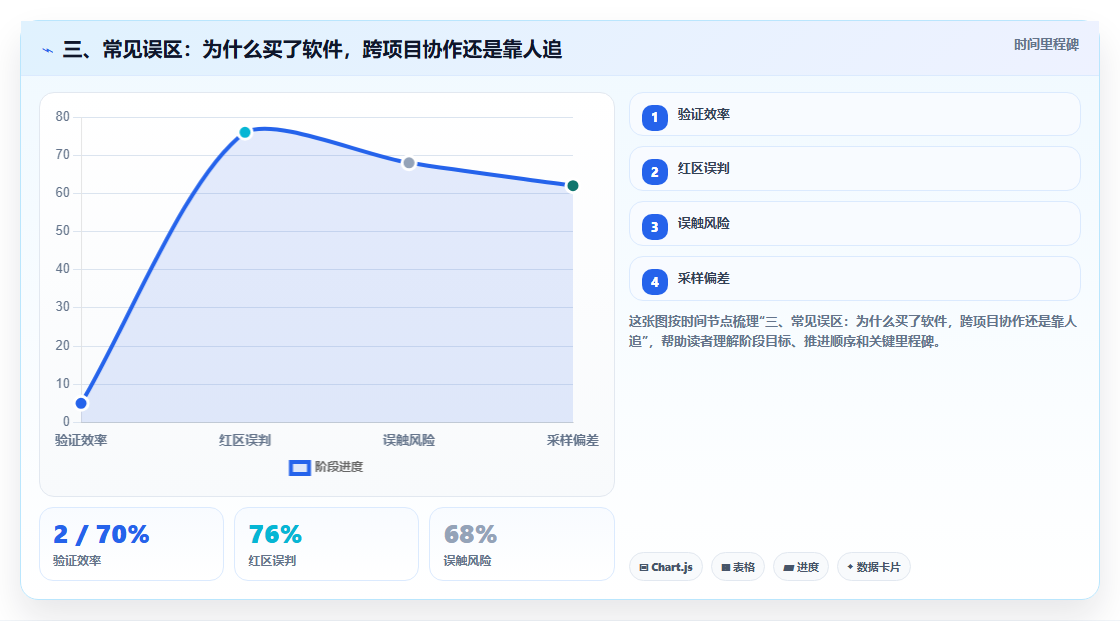Click the x-axis label 红区误判
The width and height of the screenshot is (1120, 621).
point(245,440)
